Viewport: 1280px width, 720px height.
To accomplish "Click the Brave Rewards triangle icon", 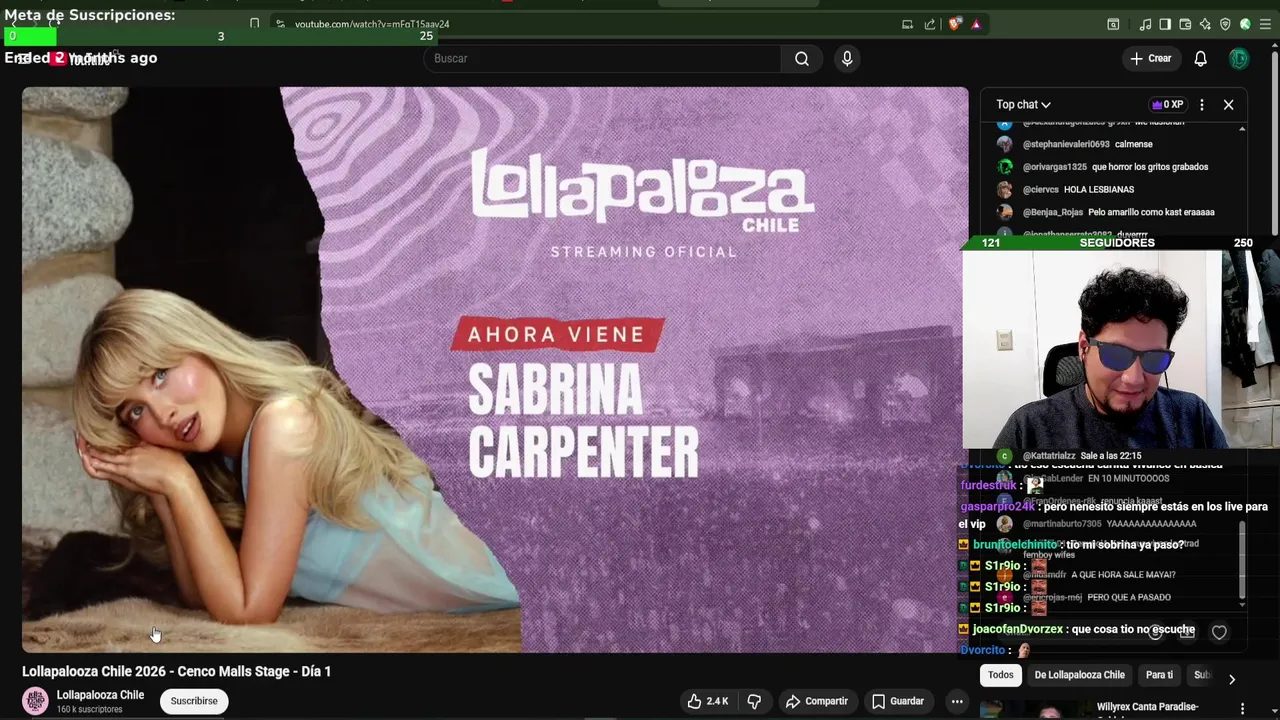I will click(976, 24).
